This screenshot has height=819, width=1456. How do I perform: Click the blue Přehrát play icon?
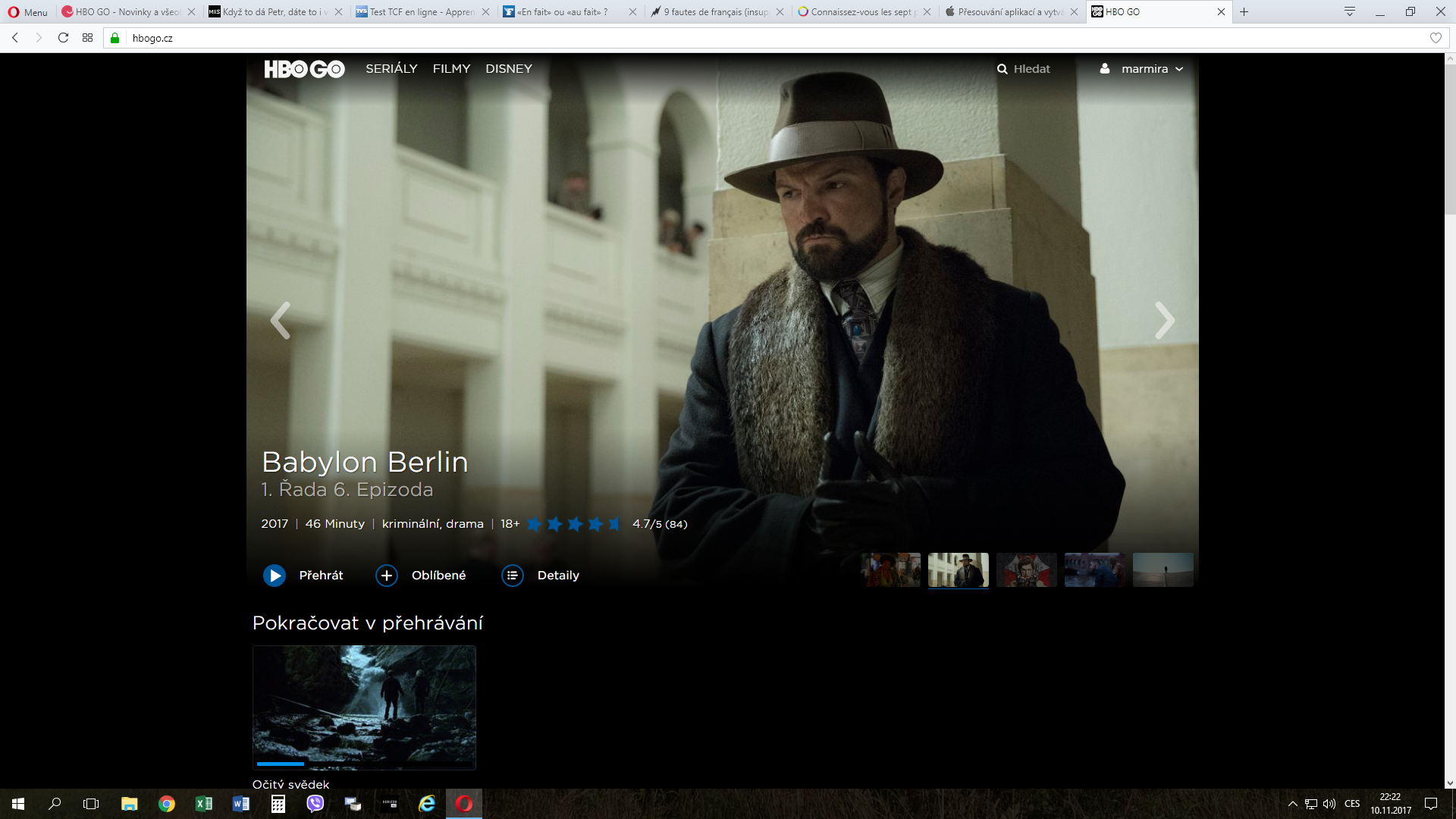pyautogui.click(x=275, y=576)
